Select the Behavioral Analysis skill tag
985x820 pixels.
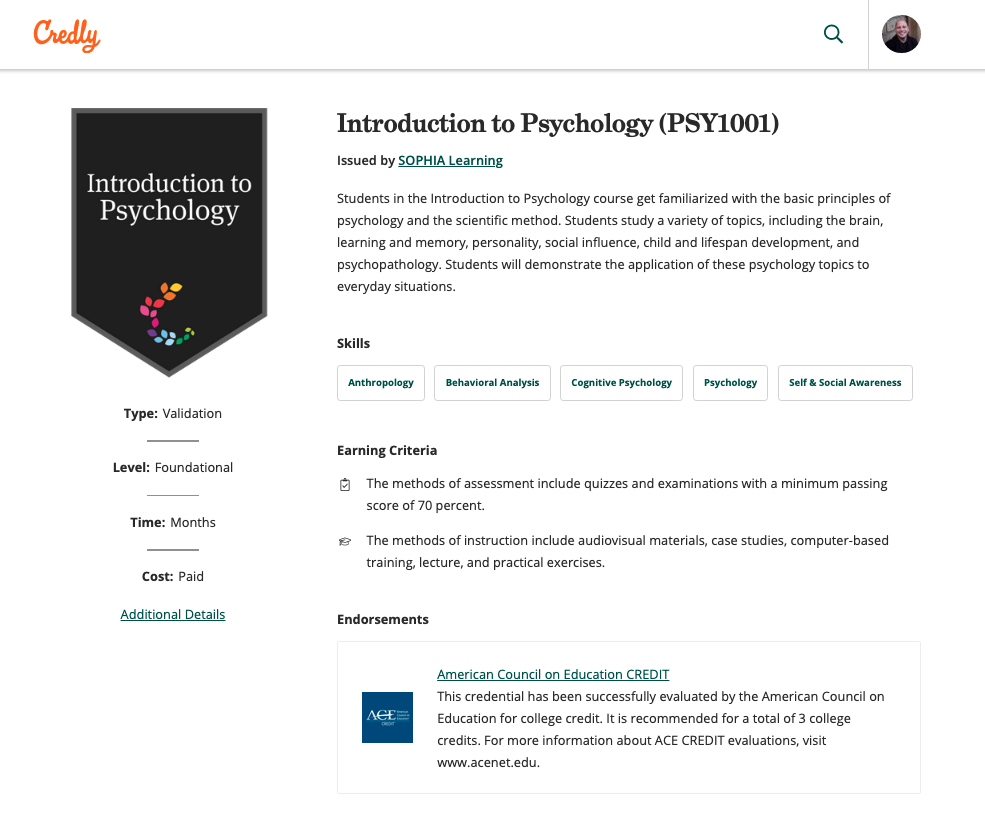coord(492,383)
